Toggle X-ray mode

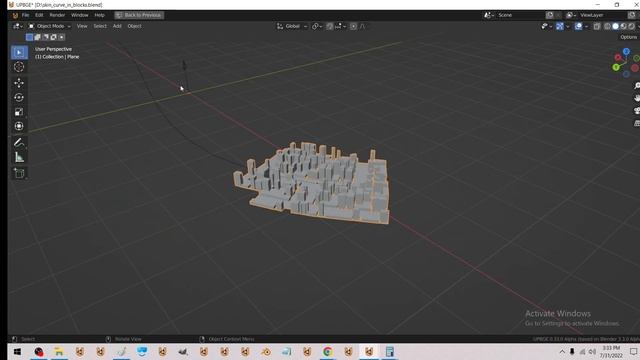point(597,26)
